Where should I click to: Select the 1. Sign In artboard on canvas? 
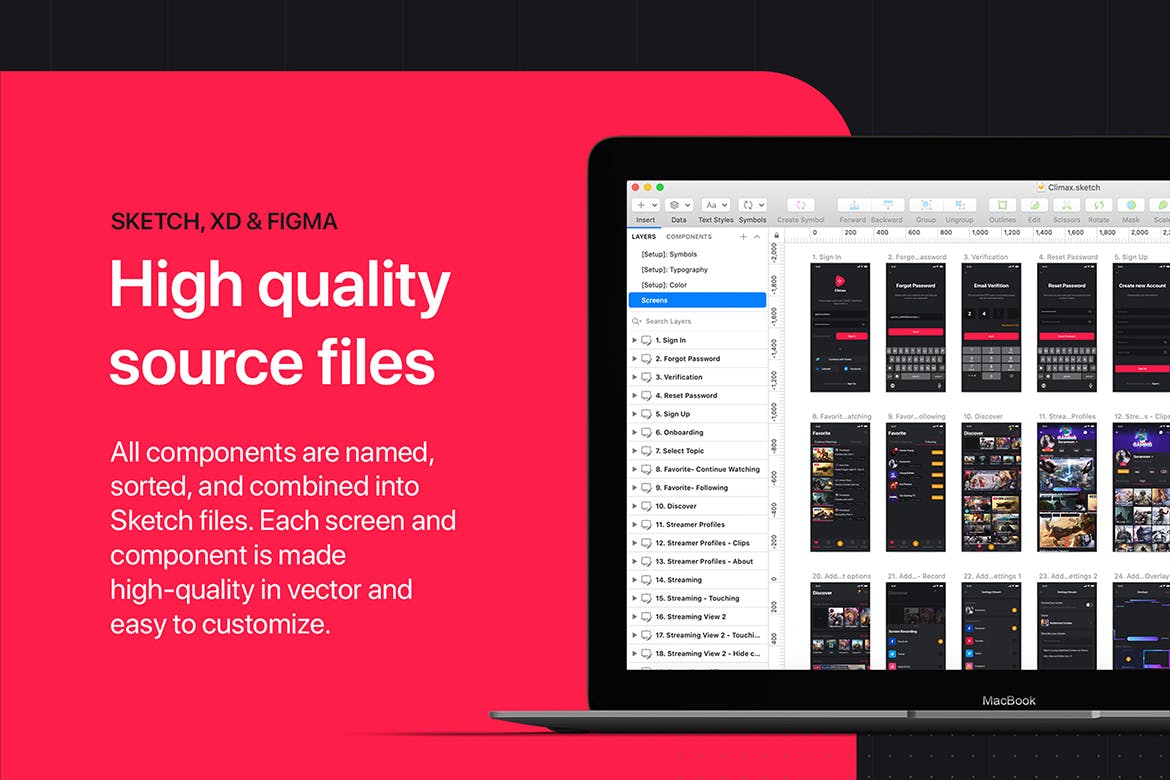(840, 327)
